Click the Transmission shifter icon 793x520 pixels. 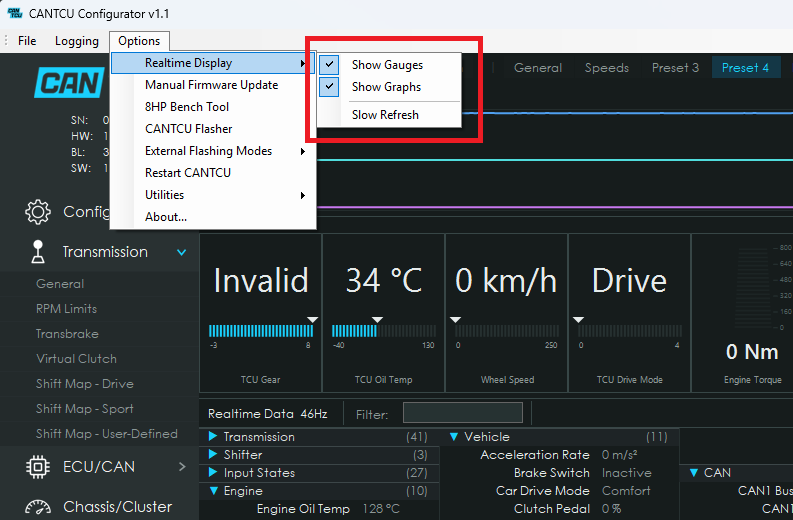[x=38, y=252]
